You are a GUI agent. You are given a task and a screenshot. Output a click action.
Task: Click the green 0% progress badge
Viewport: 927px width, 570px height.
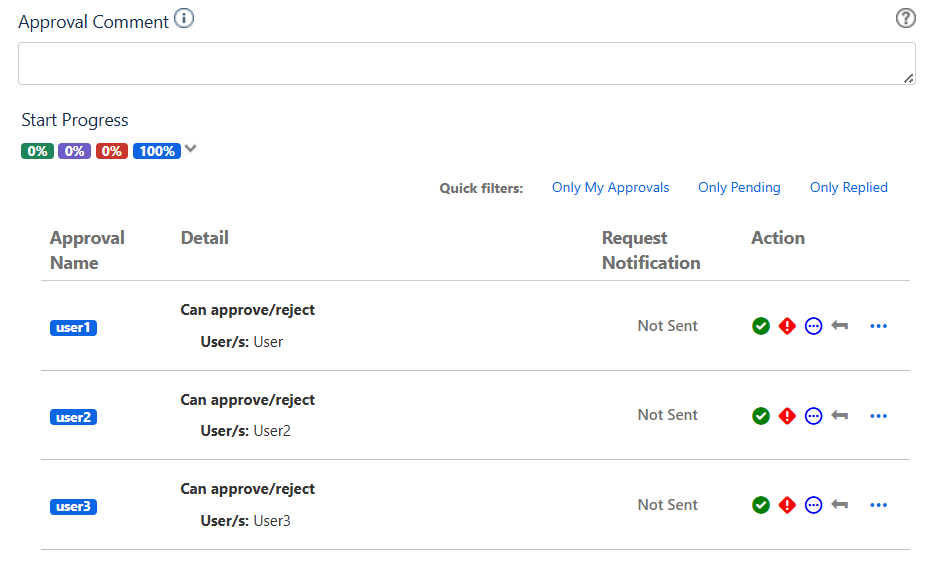(37, 151)
